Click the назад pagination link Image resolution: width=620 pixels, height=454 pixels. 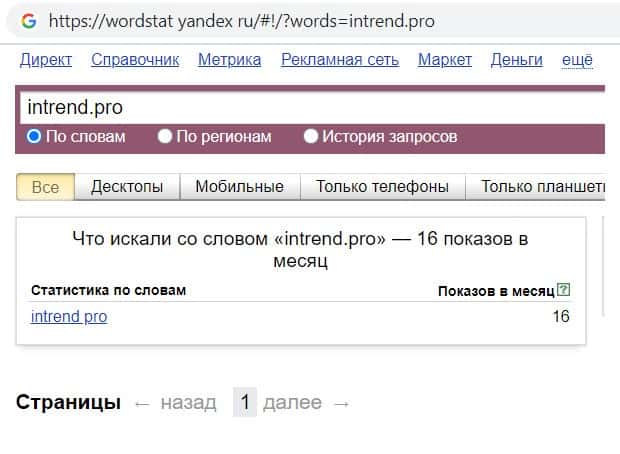(189, 403)
